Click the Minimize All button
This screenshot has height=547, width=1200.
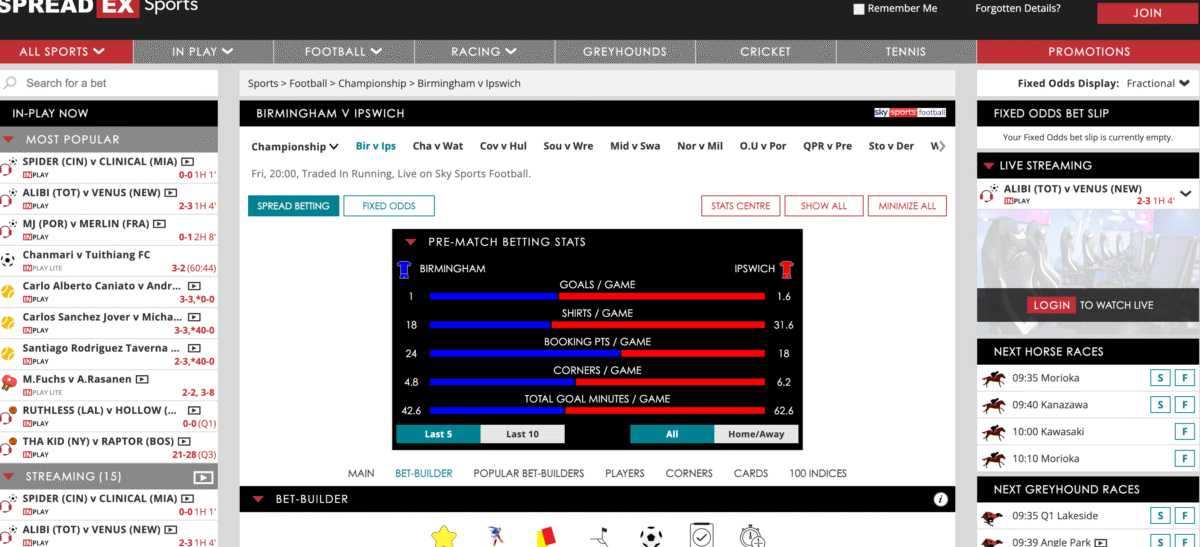point(907,206)
